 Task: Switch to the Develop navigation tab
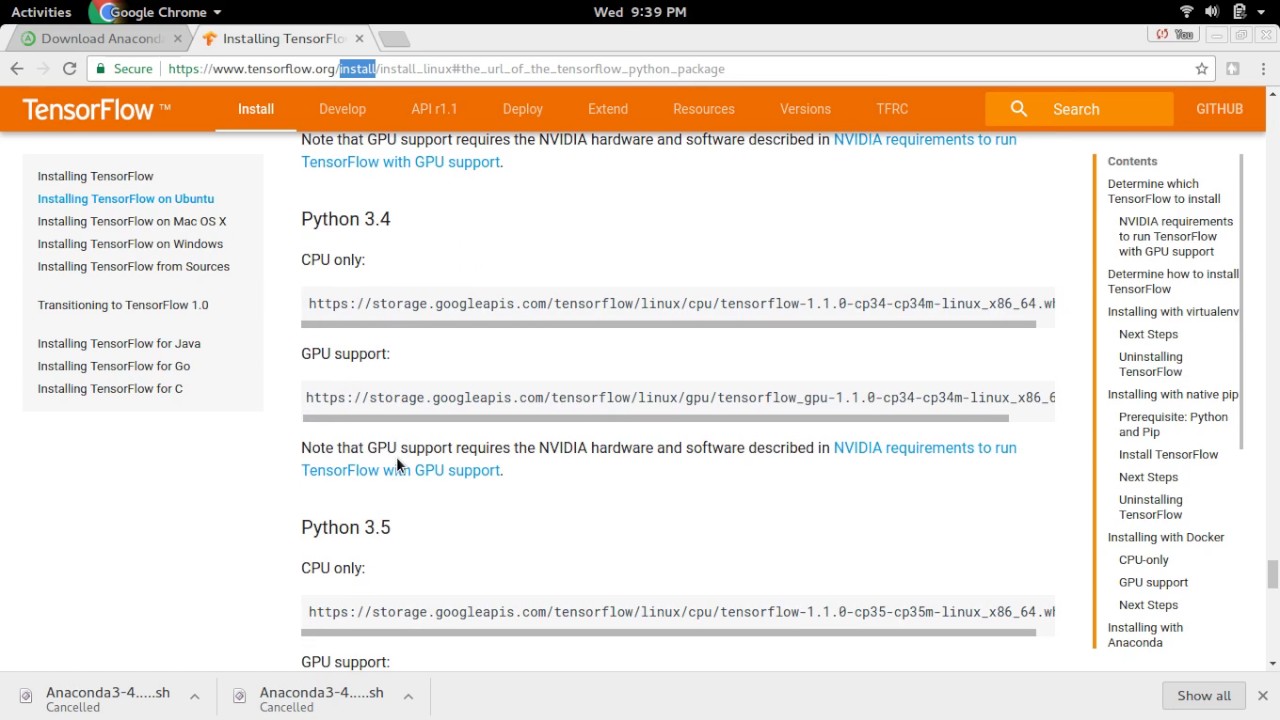pos(342,109)
